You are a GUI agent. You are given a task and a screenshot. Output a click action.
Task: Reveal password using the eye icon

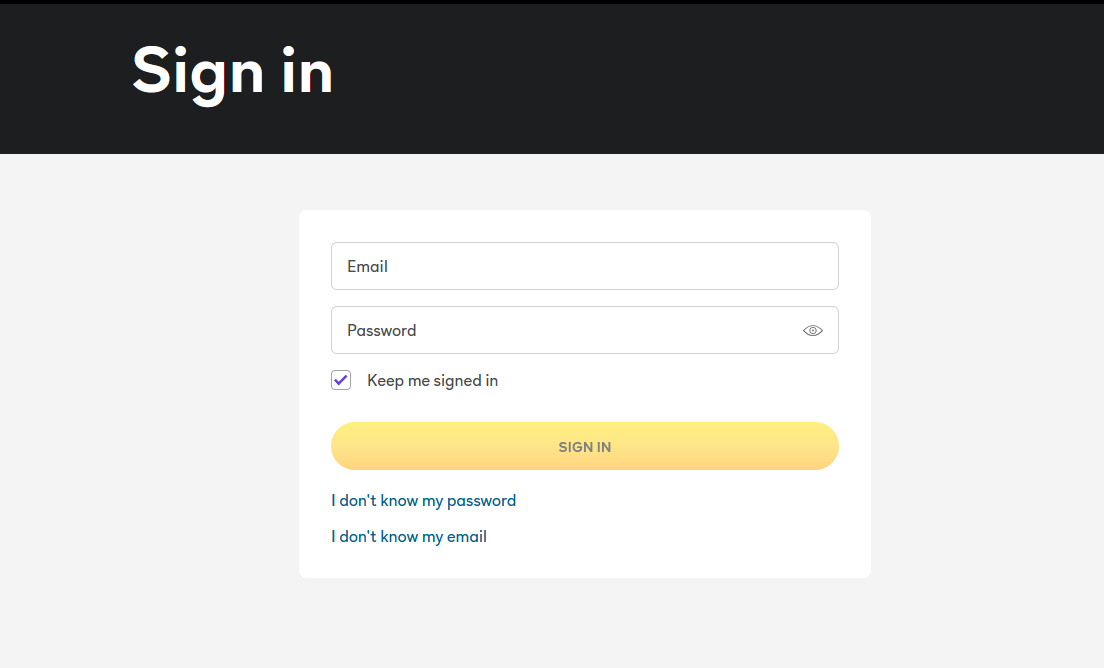812,331
